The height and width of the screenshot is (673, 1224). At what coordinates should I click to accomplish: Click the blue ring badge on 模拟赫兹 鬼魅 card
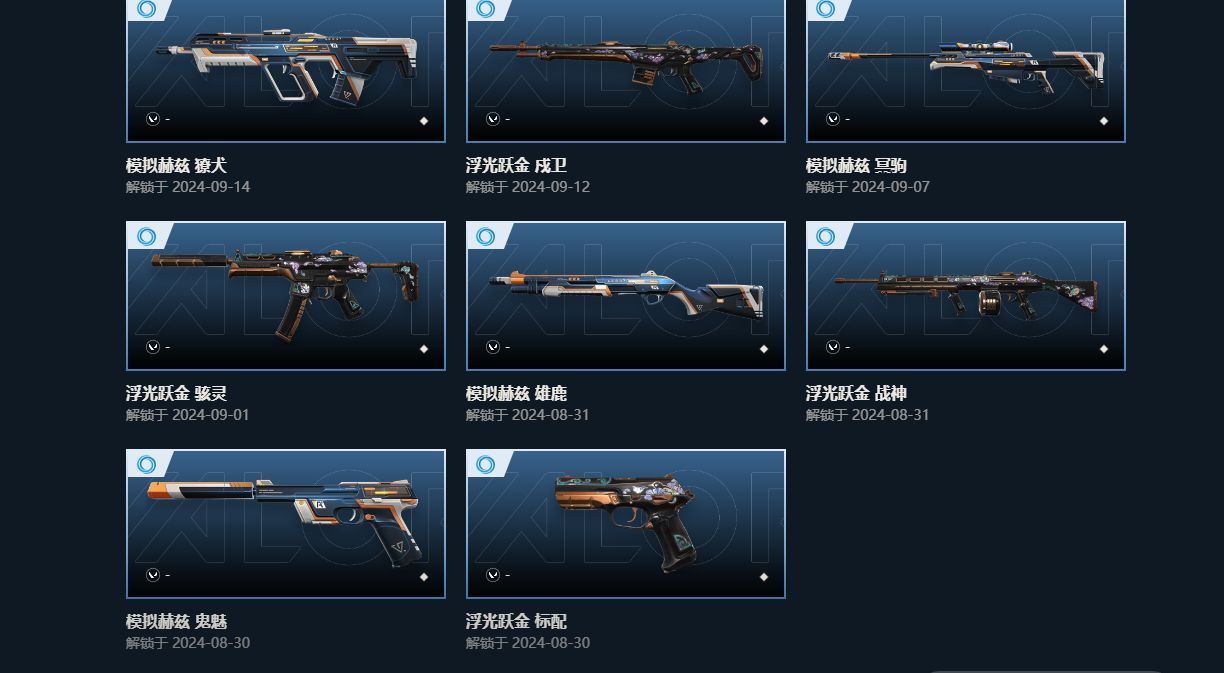click(x=146, y=465)
